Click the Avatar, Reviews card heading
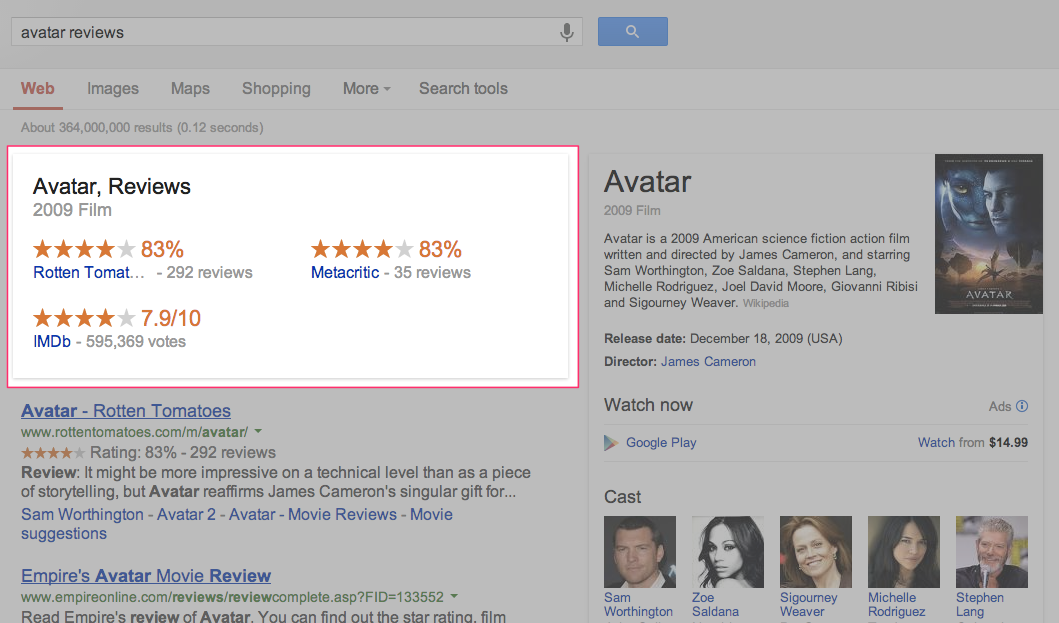The width and height of the screenshot is (1059, 623). point(112,186)
